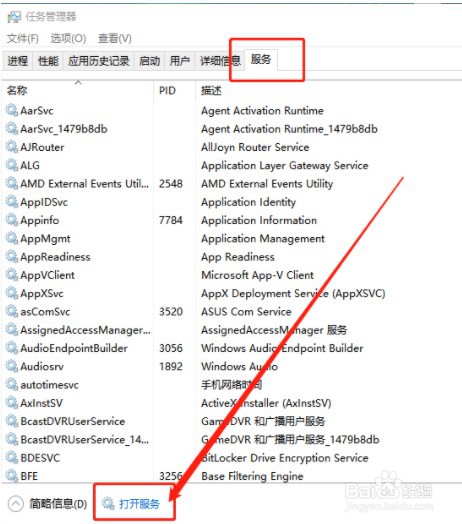
Task: Click the gear icon next to AJRouter
Action: click(12, 147)
